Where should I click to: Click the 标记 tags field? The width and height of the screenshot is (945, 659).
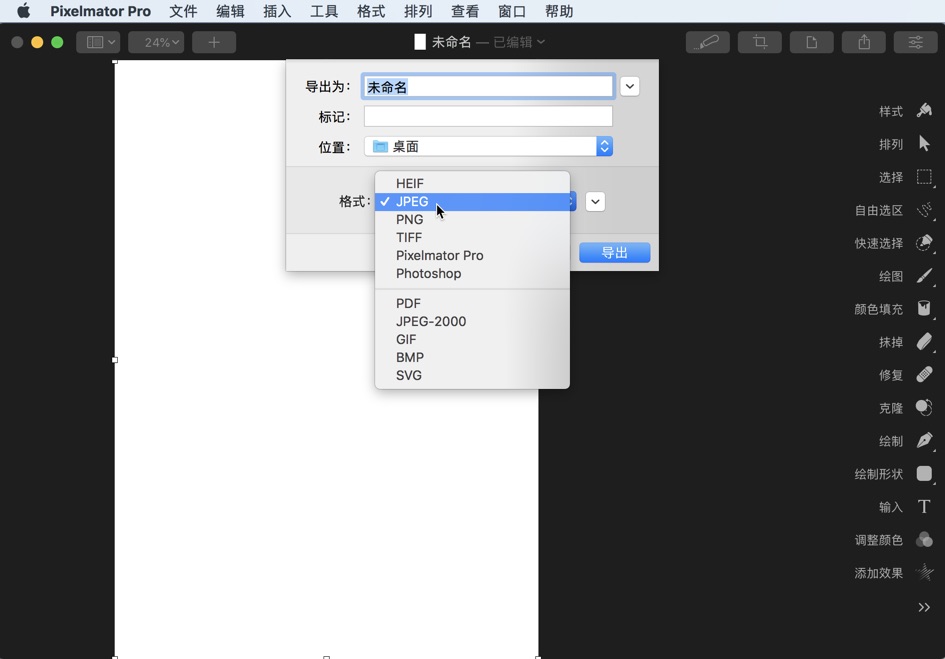click(x=488, y=116)
